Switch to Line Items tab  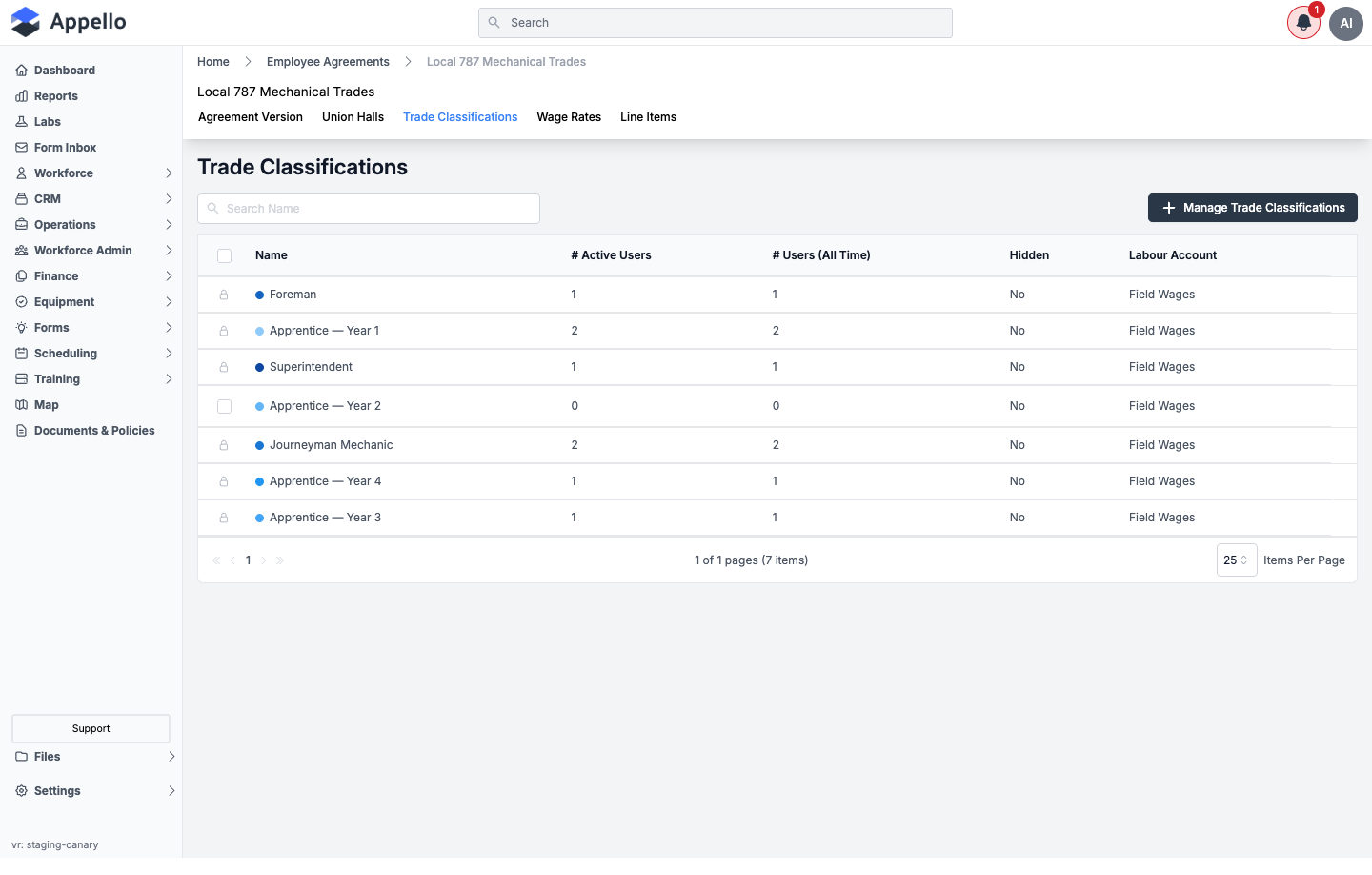[x=648, y=117]
